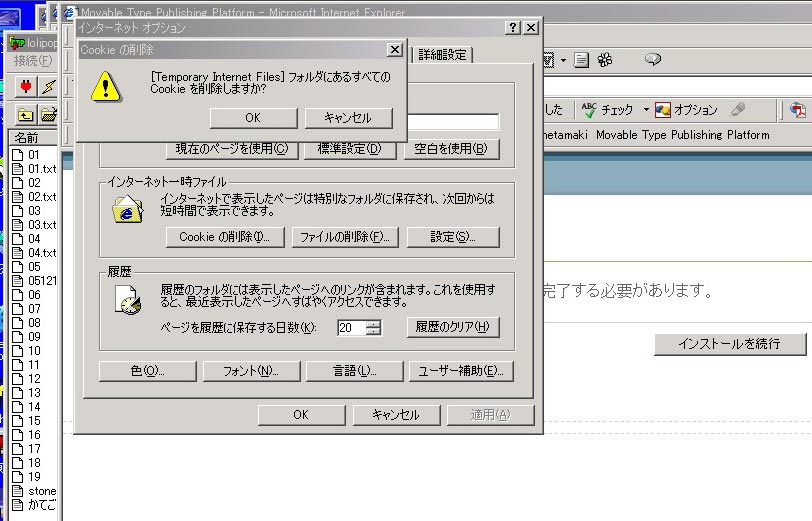Increase history days with spinner arrow
Viewport: 812px width, 521px height.
click(x=373, y=323)
